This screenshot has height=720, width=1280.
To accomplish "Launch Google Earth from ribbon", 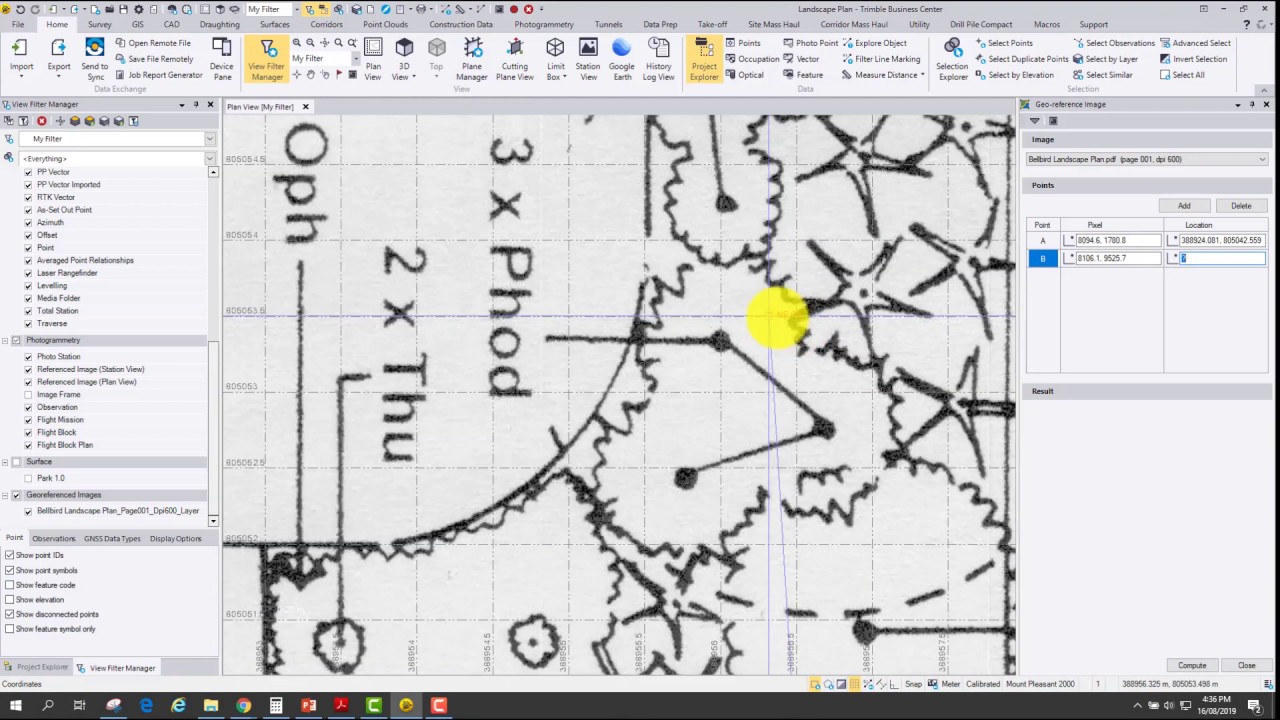I will (x=622, y=59).
